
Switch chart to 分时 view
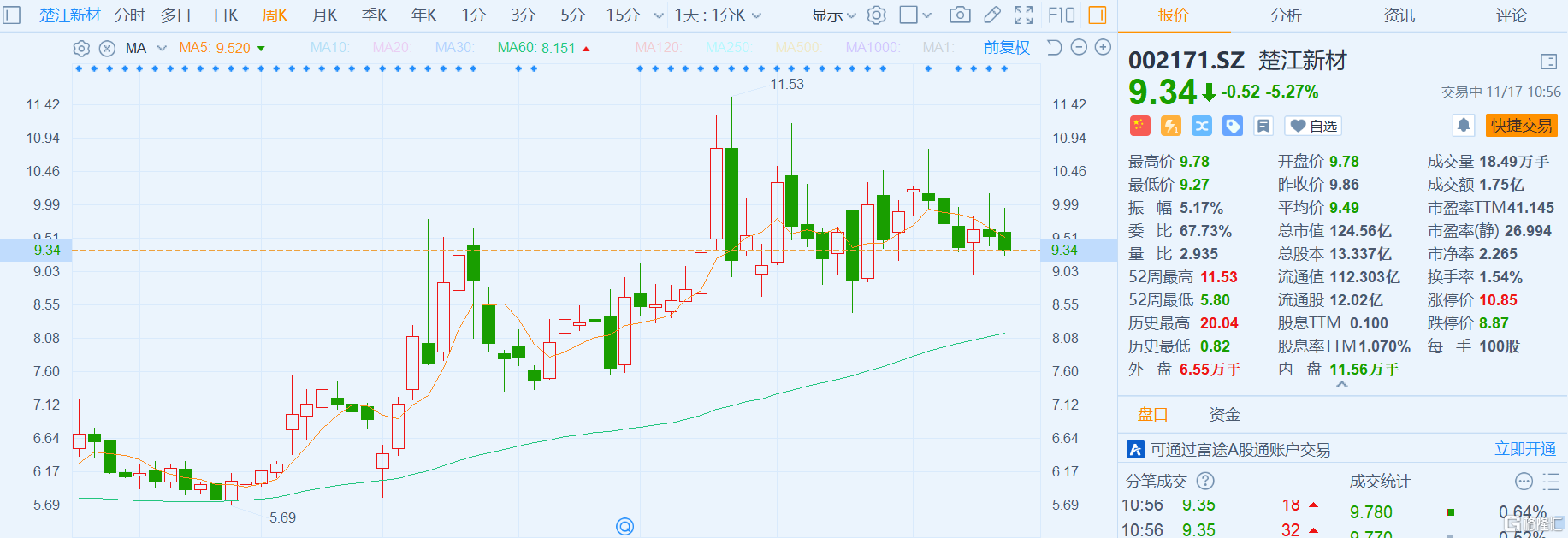pyautogui.click(x=130, y=15)
